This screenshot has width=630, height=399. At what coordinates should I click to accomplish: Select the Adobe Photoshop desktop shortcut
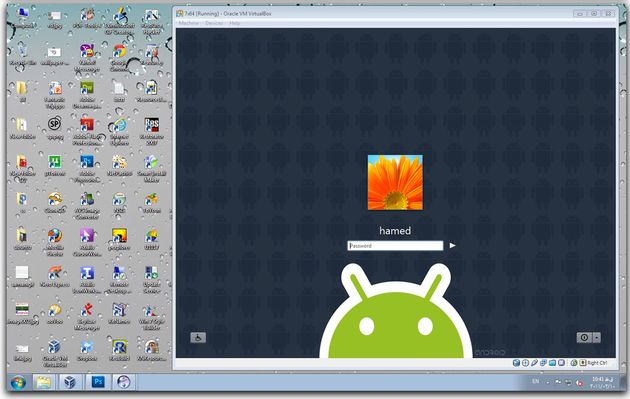(x=87, y=168)
